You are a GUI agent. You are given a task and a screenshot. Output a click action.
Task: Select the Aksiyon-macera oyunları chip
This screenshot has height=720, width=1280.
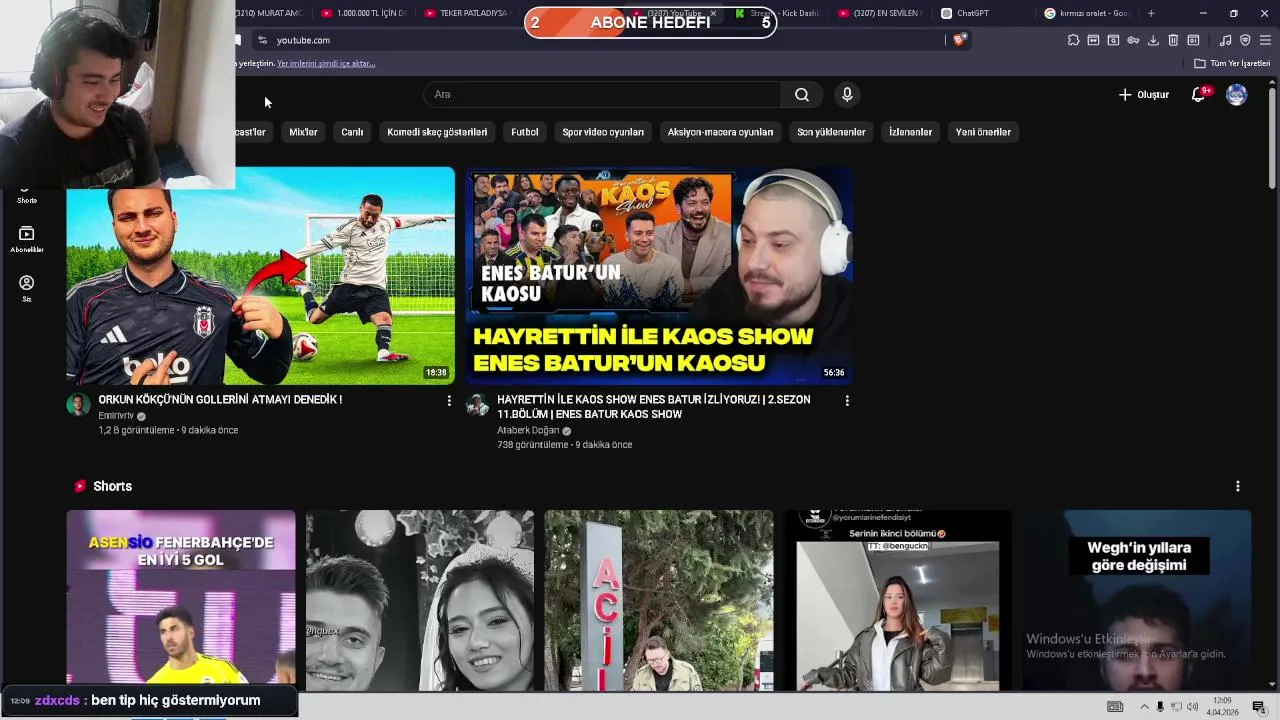[x=720, y=132]
